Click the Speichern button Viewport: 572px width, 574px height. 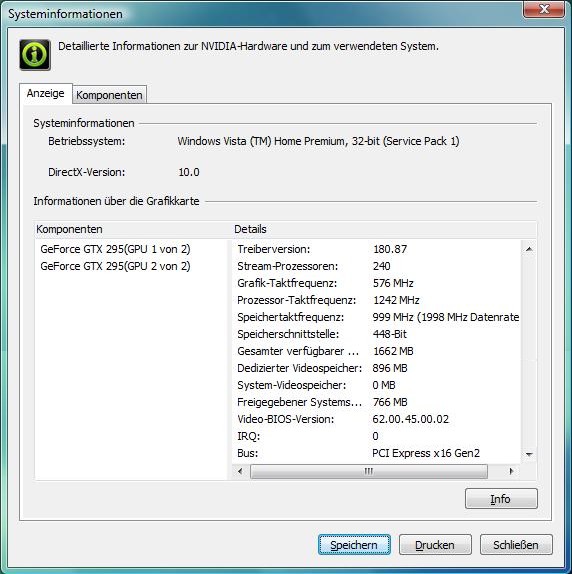click(x=354, y=545)
